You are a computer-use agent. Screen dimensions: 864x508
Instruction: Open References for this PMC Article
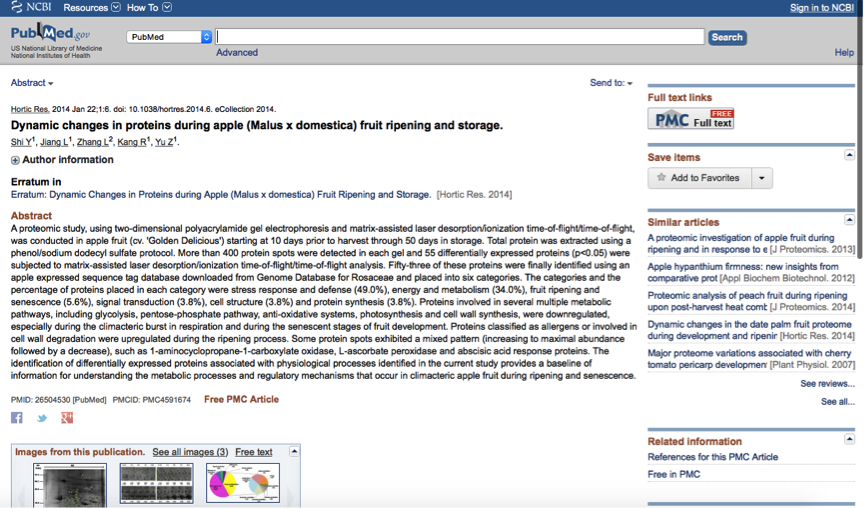(712, 457)
